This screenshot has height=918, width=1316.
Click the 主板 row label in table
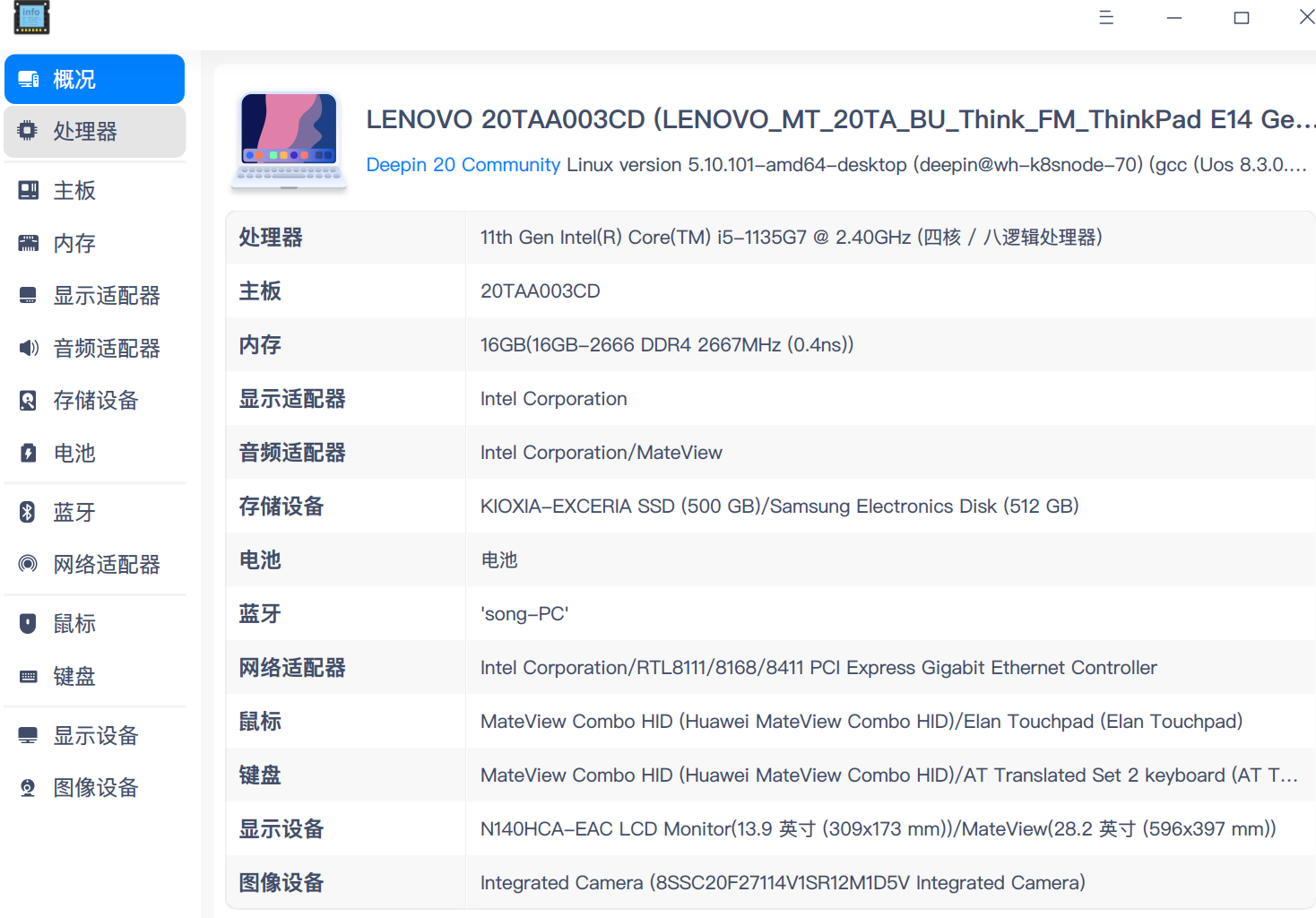pos(260,291)
